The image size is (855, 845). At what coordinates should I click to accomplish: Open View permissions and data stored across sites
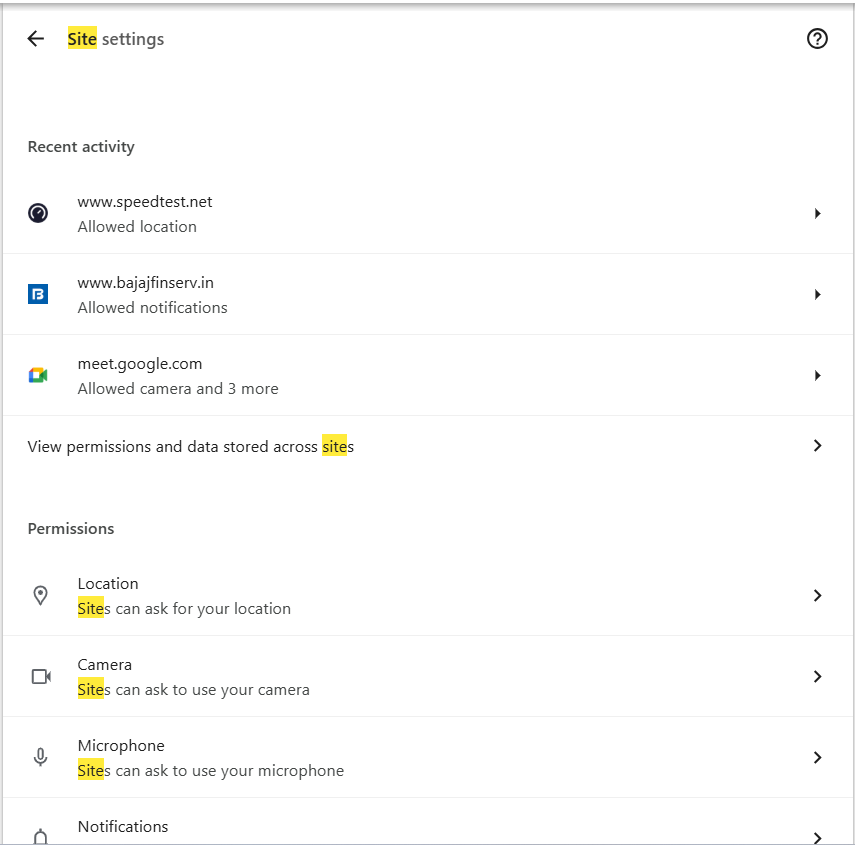(x=428, y=446)
